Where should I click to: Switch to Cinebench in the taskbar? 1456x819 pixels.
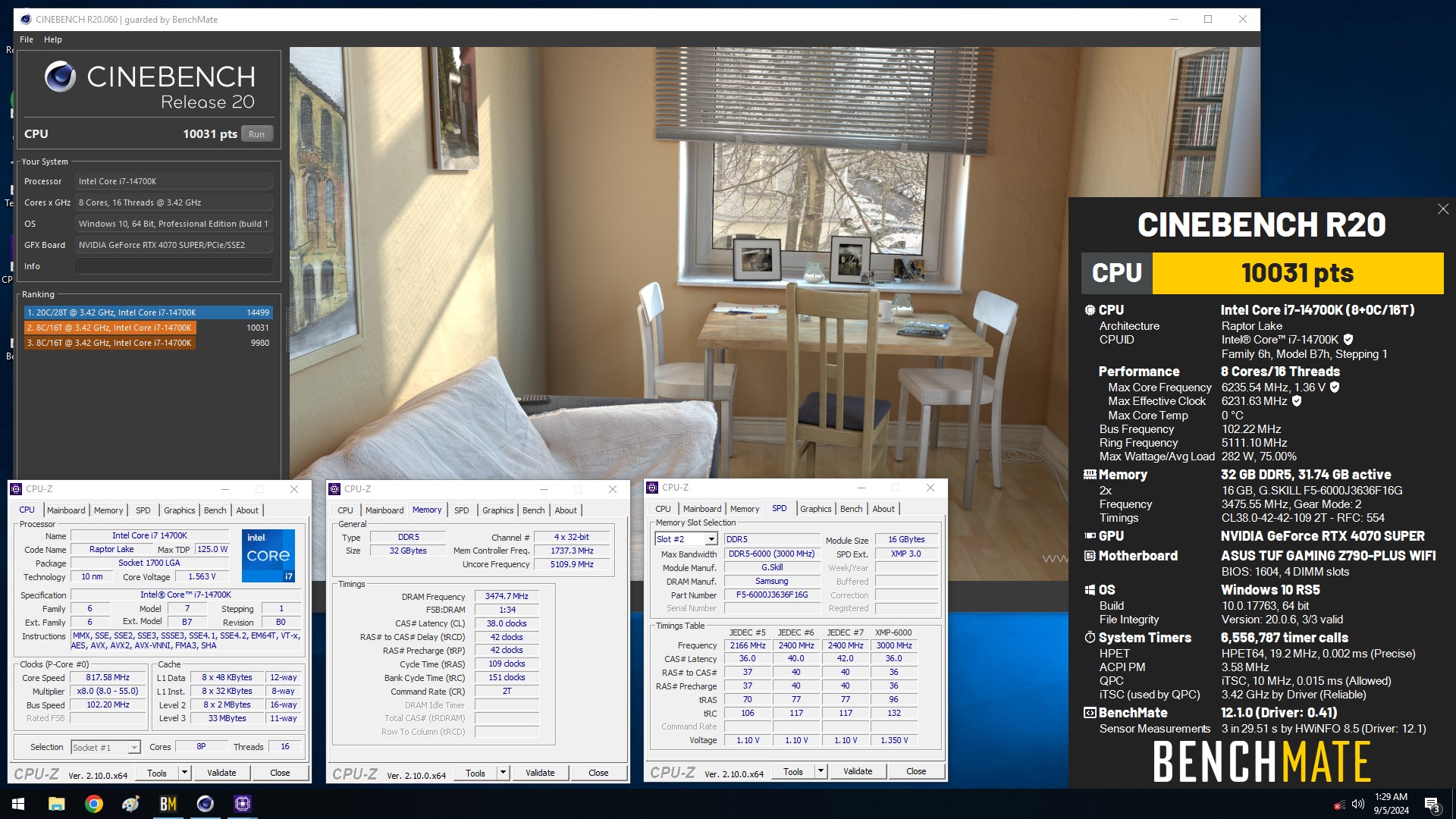(206, 804)
